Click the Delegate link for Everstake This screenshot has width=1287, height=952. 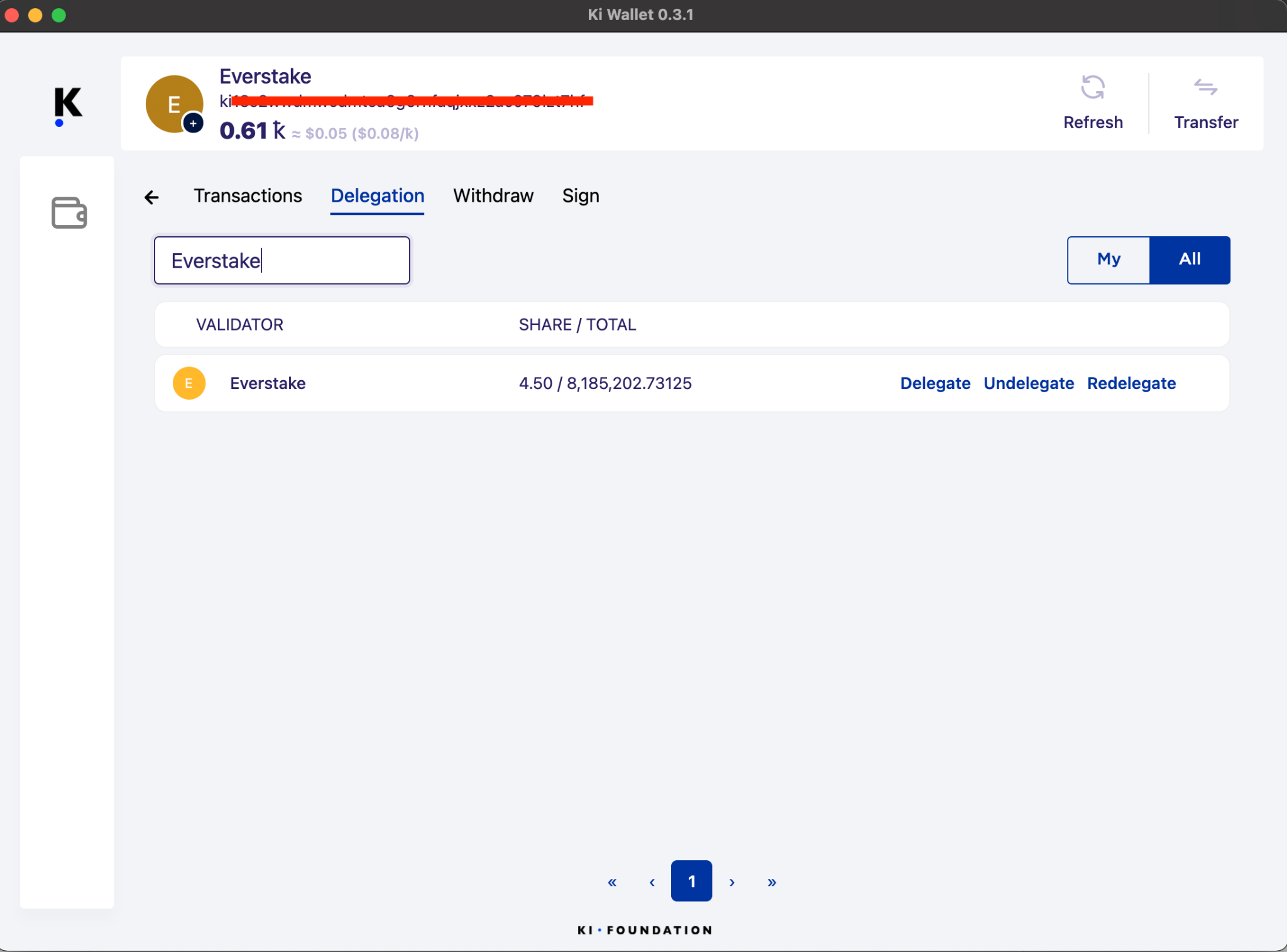coord(935,383)
